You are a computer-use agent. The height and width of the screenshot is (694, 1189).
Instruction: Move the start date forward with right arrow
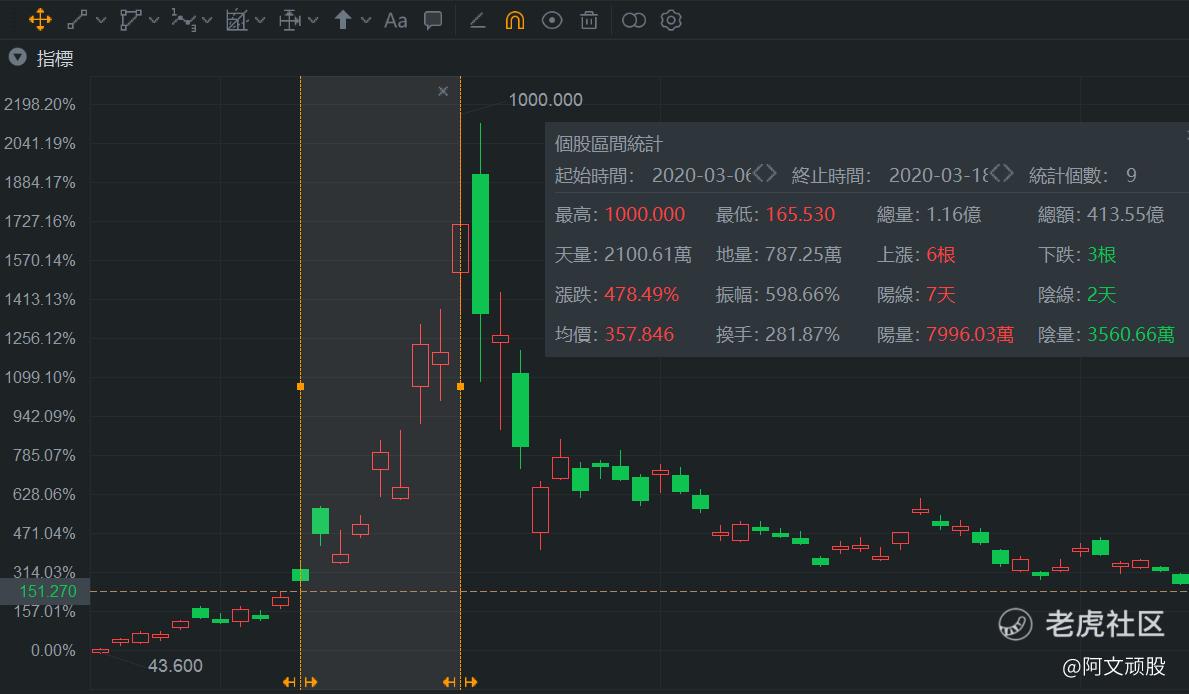click(771, 174)
